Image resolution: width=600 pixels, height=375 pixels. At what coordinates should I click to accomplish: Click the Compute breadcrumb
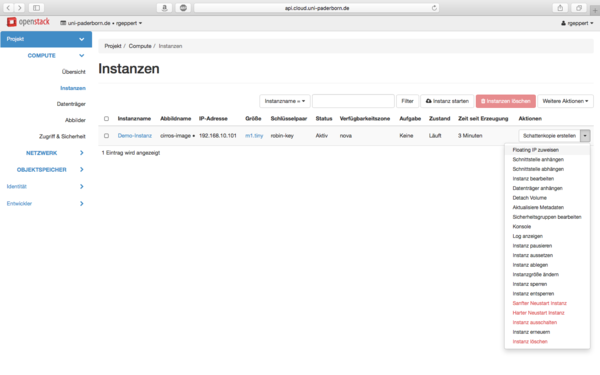tap(140, 46)
